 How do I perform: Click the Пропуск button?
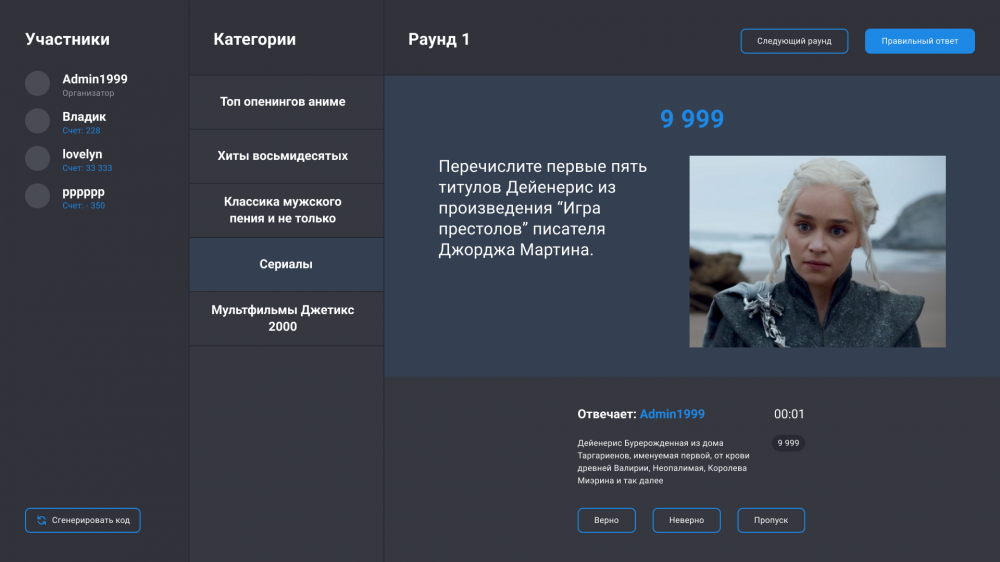point(771,520)
